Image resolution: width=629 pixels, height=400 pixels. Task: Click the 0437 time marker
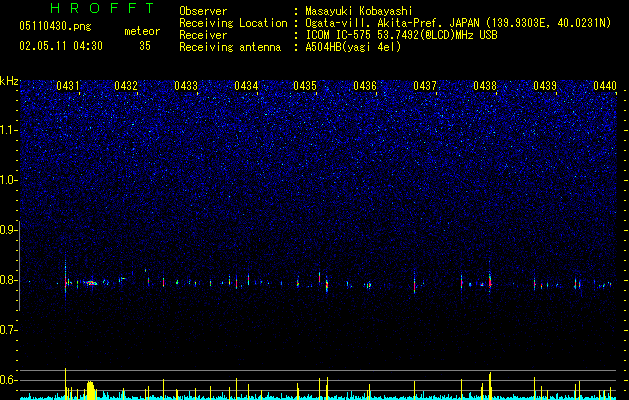point(425,86)
